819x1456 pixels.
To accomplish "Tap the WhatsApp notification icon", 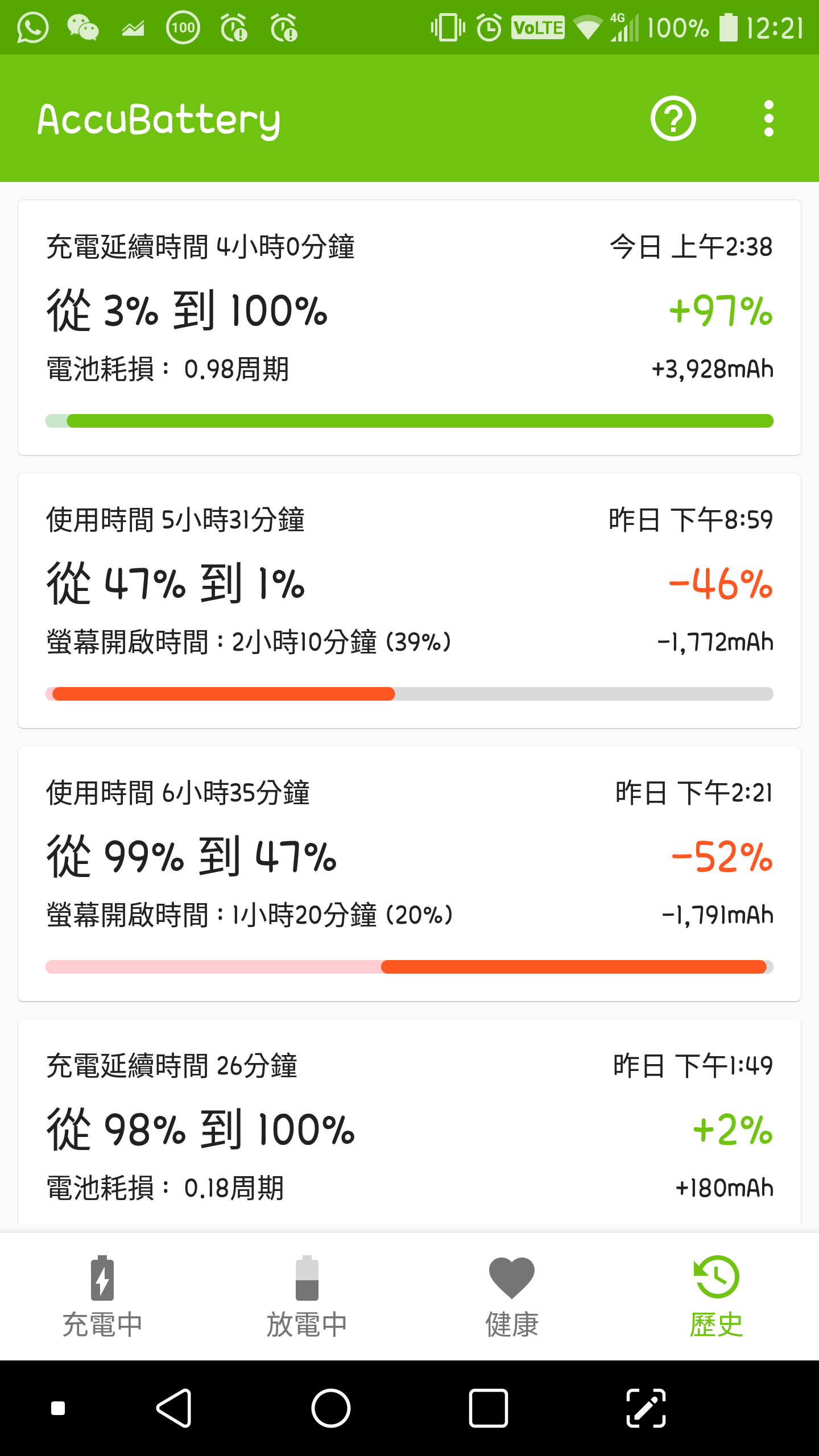I will pos(32,27).
